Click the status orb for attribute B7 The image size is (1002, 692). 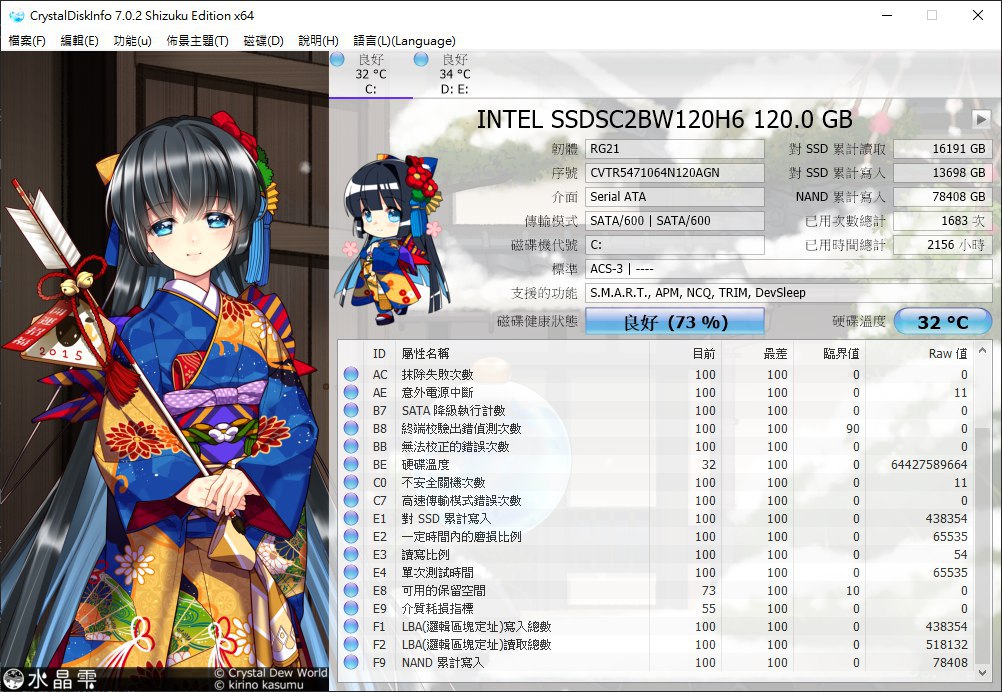351,410
